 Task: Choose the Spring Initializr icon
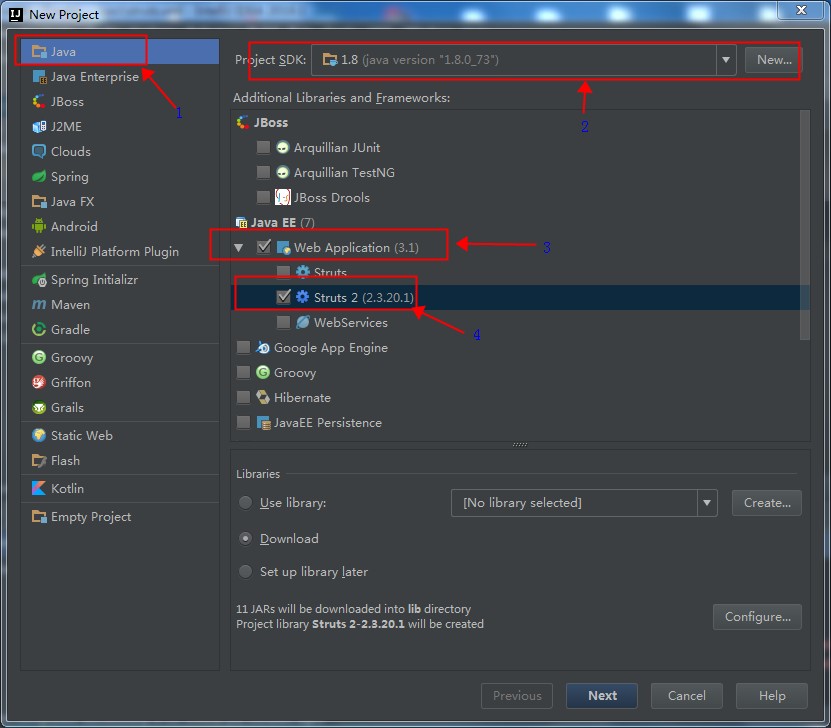[x=39, y=279]
